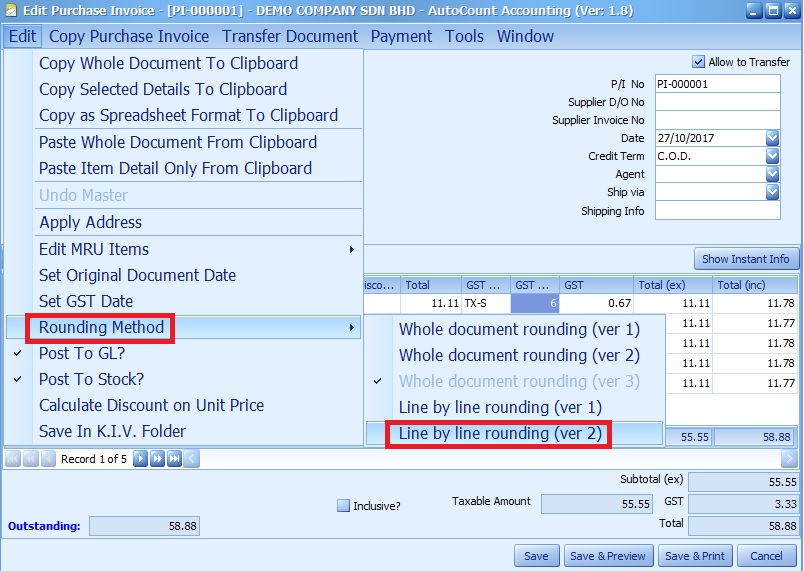Expand the Credit Term dropdown

772,157
